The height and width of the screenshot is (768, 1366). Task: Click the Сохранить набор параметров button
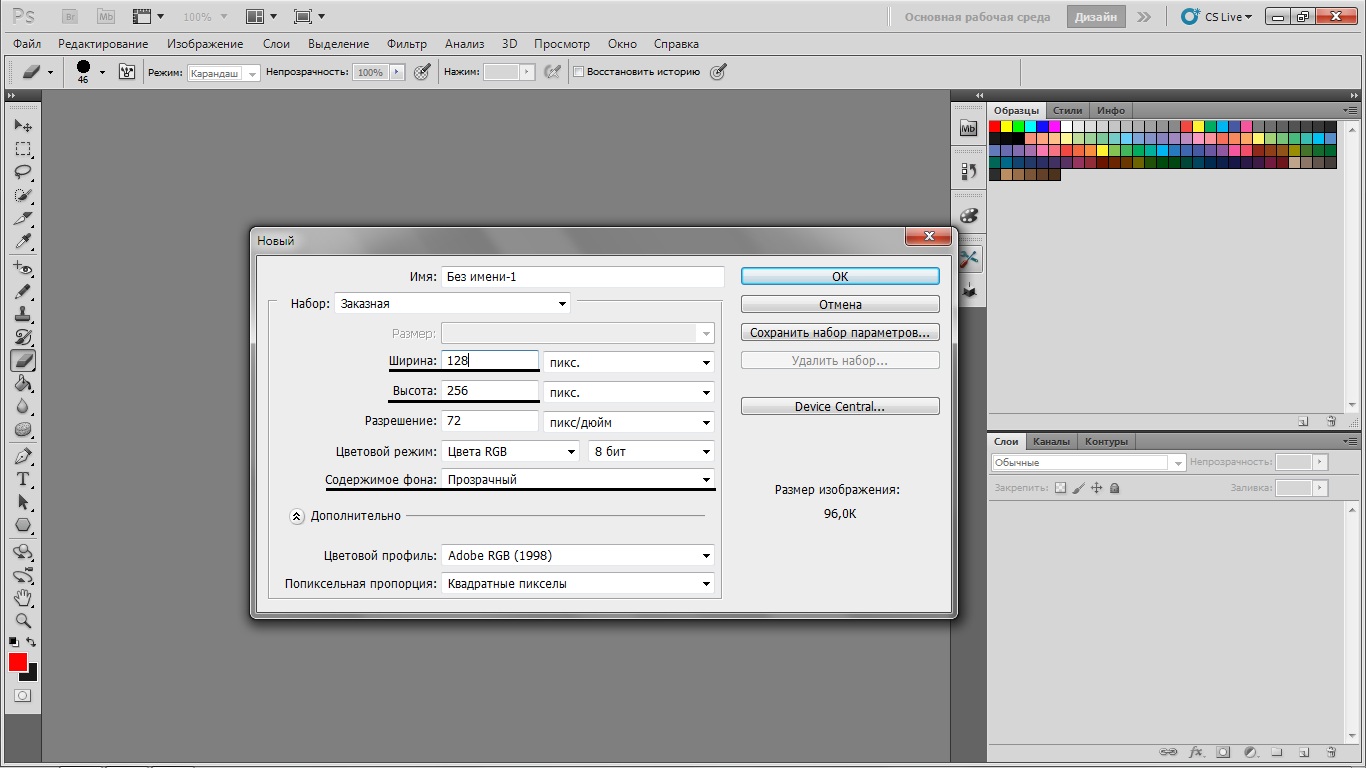pyautogui.click(x=840, y=332)
